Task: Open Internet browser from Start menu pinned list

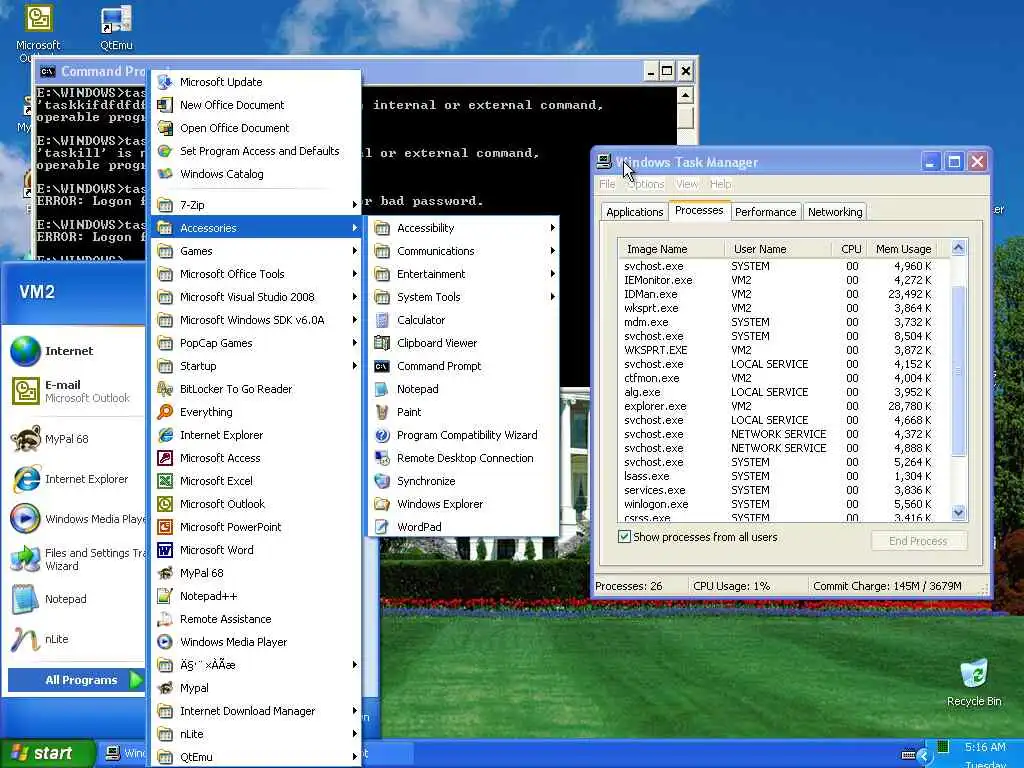Action: point(73,351)
